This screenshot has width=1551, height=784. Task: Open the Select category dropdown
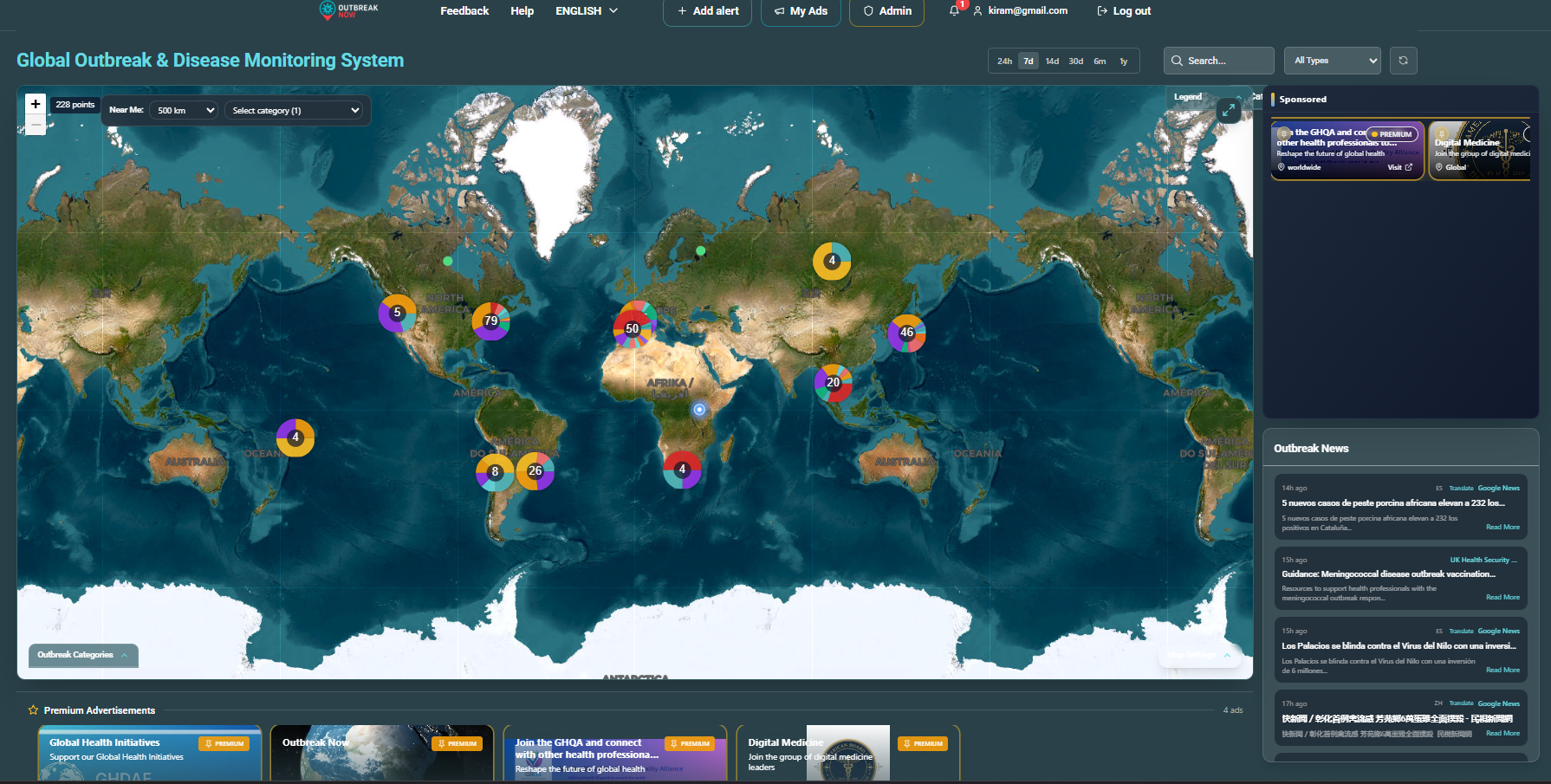[x=295, y=111]
